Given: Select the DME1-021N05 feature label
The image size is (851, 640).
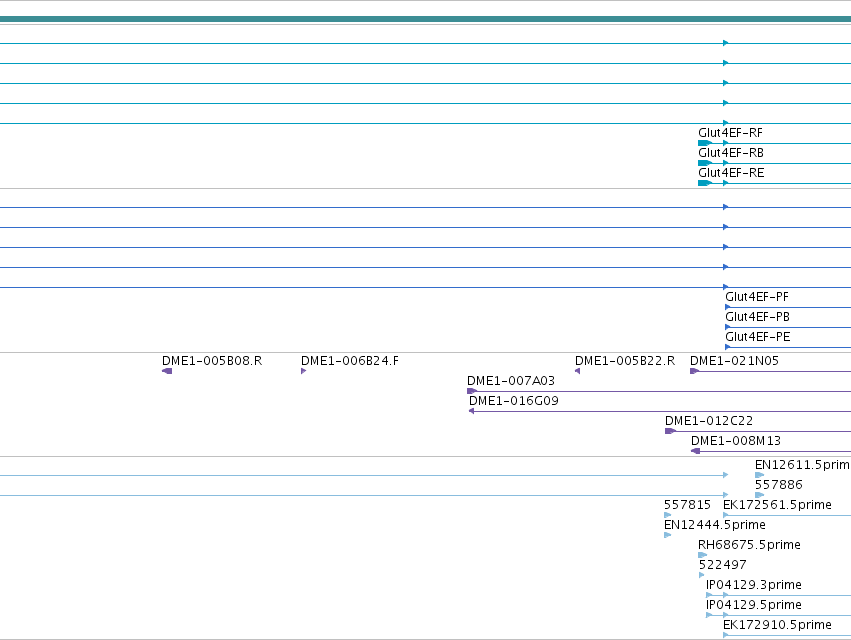Looking at the screenshot, I should [734, 361].
